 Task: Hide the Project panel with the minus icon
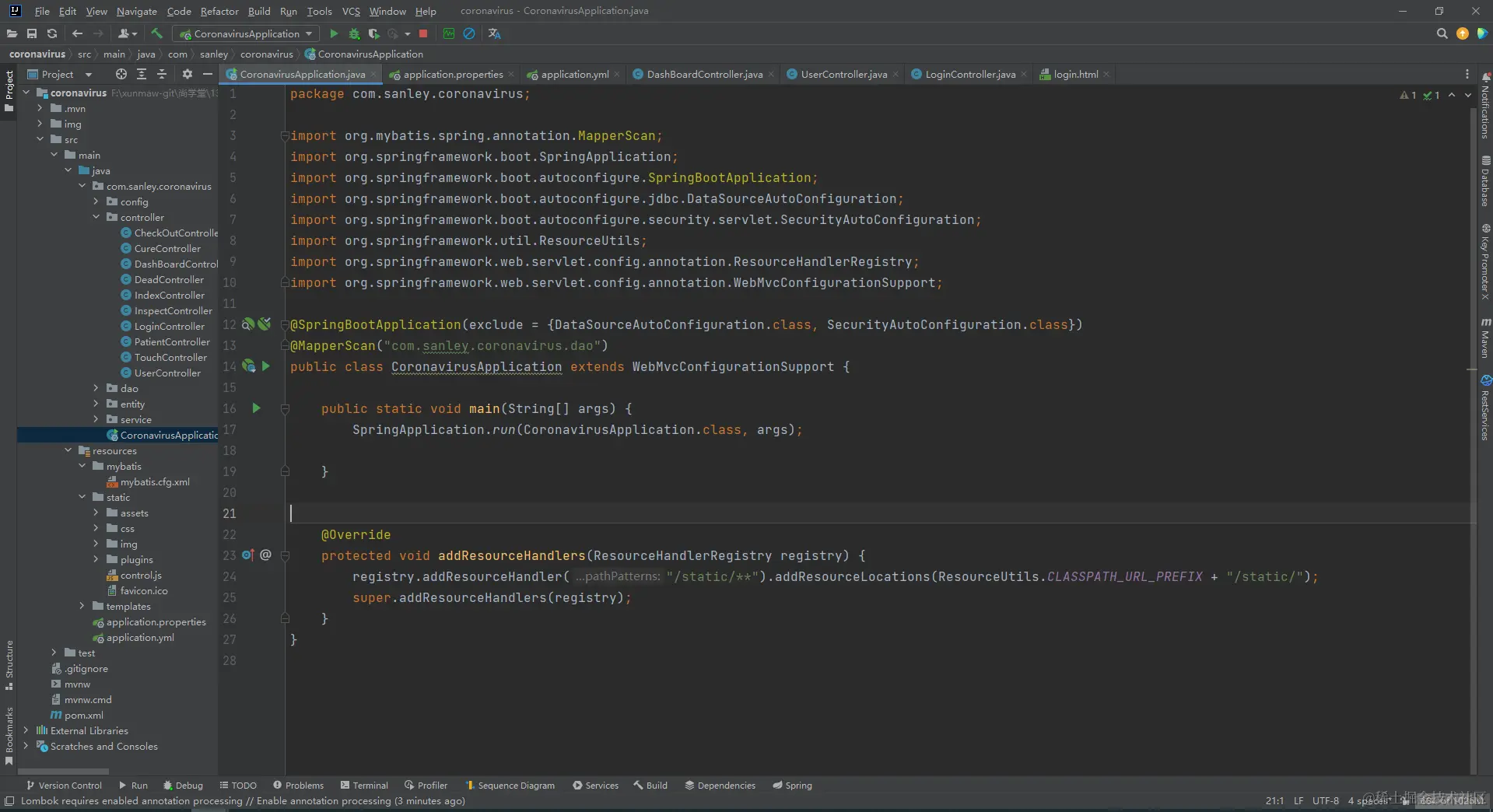pos(208,74)
